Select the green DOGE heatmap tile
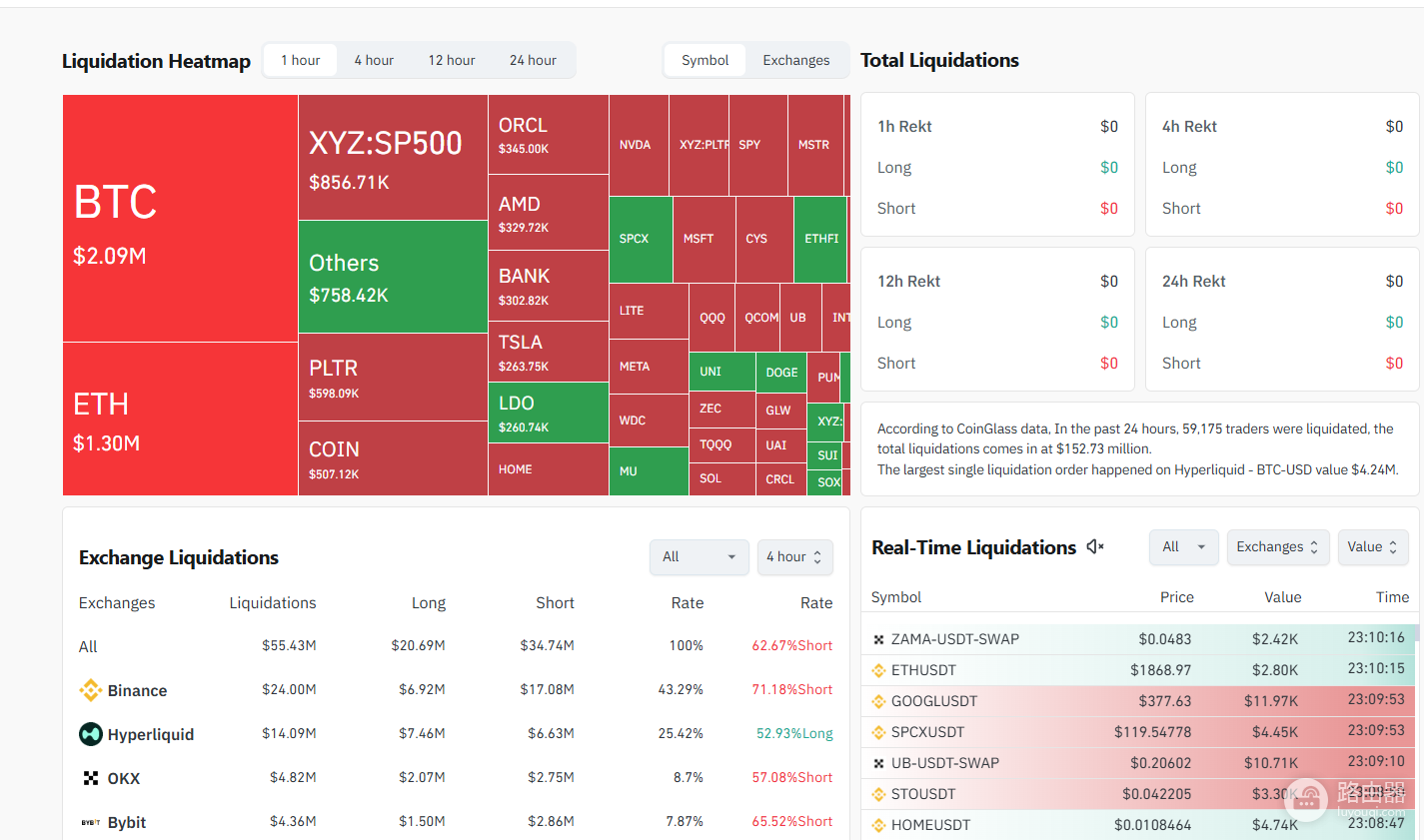1424x840 pixels. [781, 373]
